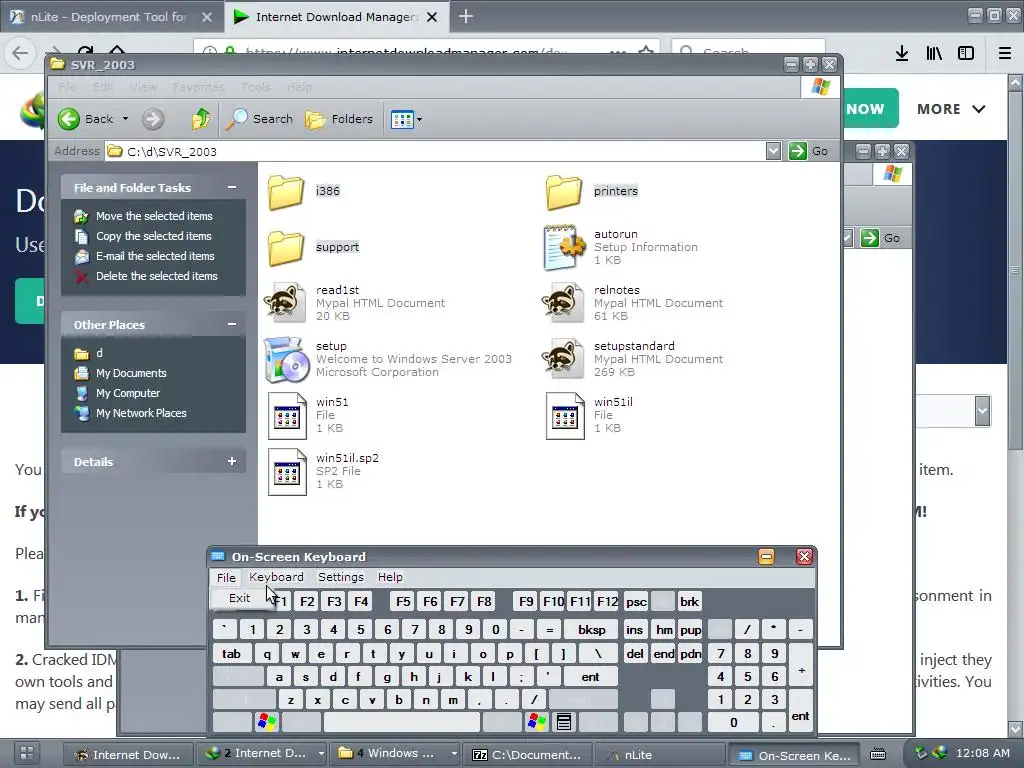Collapse the File and Folder Tasks panel
The image size is (1024, 768).
[x=232, y=187]
